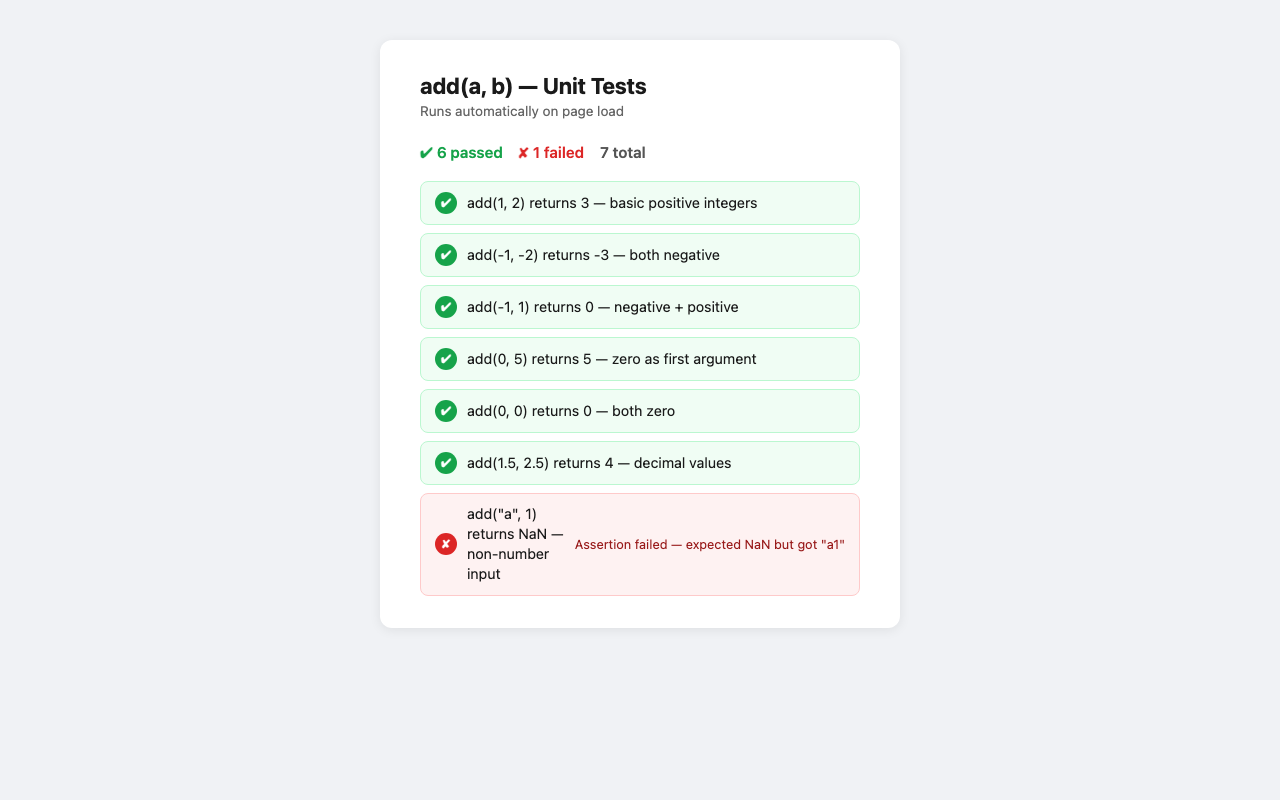Click the "add(a, b) — Unit Tests" heading
The height and width of the screenshot is (800, 1280).
click(x=533, y=86)
